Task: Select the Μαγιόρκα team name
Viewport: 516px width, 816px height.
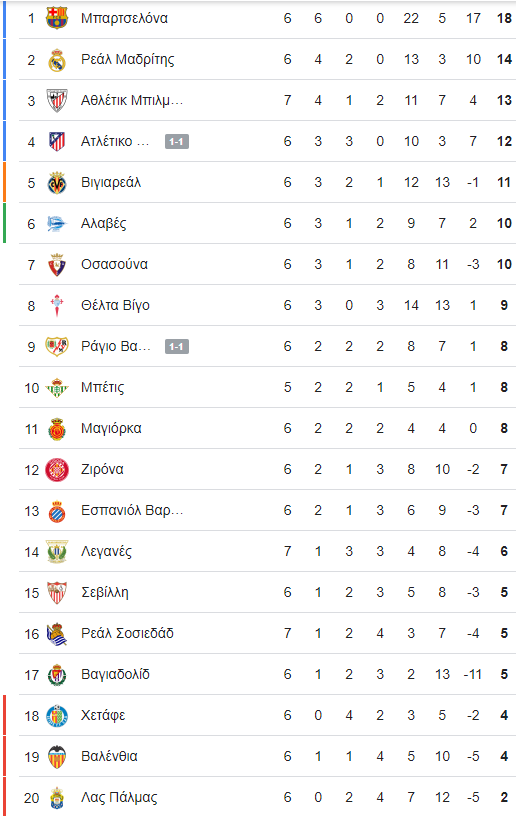Action: point(111,428)
